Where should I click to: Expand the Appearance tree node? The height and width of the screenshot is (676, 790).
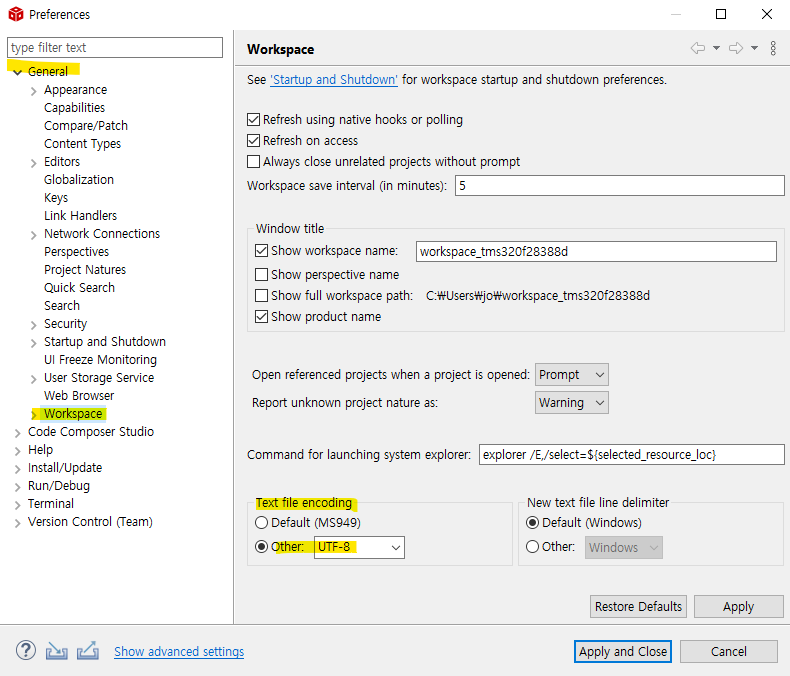pyautogui.click(x=34, y=91)
